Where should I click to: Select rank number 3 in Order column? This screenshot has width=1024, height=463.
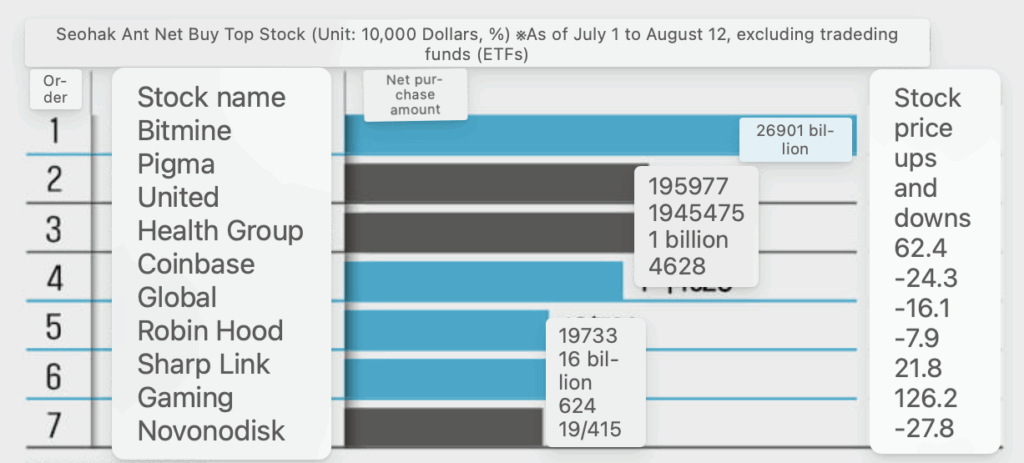55,230
